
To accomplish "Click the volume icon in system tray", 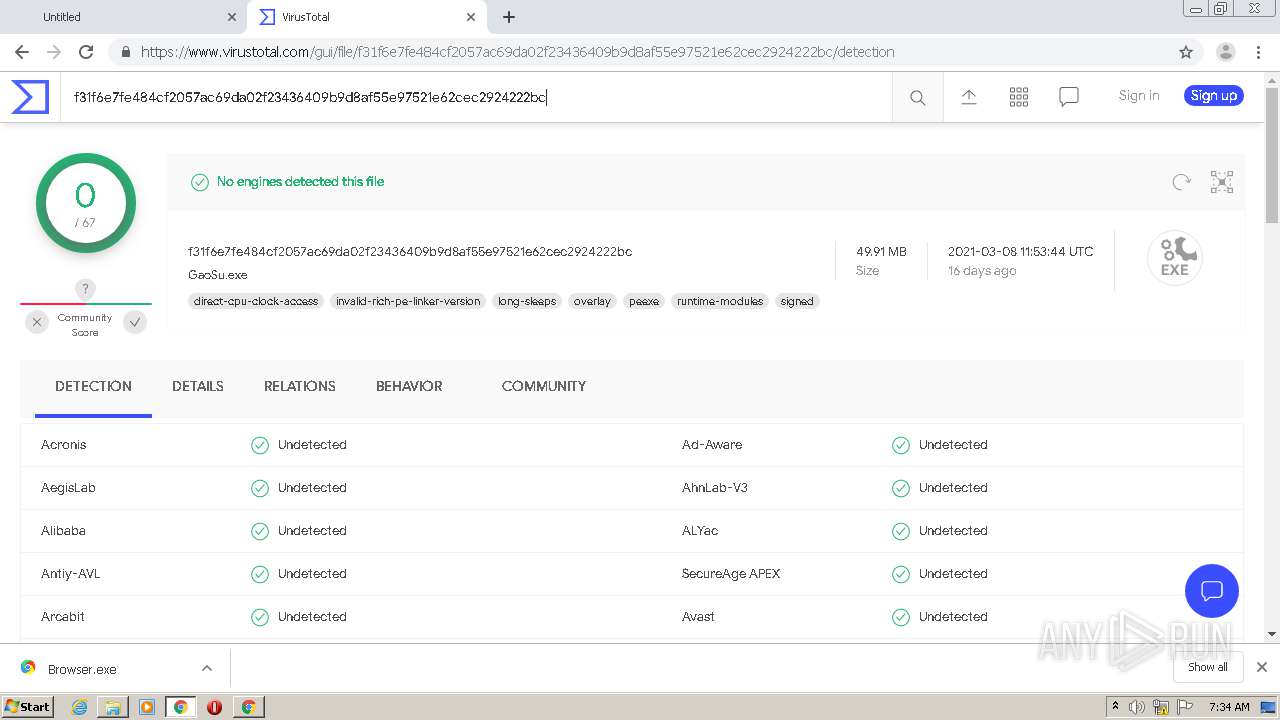I will (x=1137, y=707).
